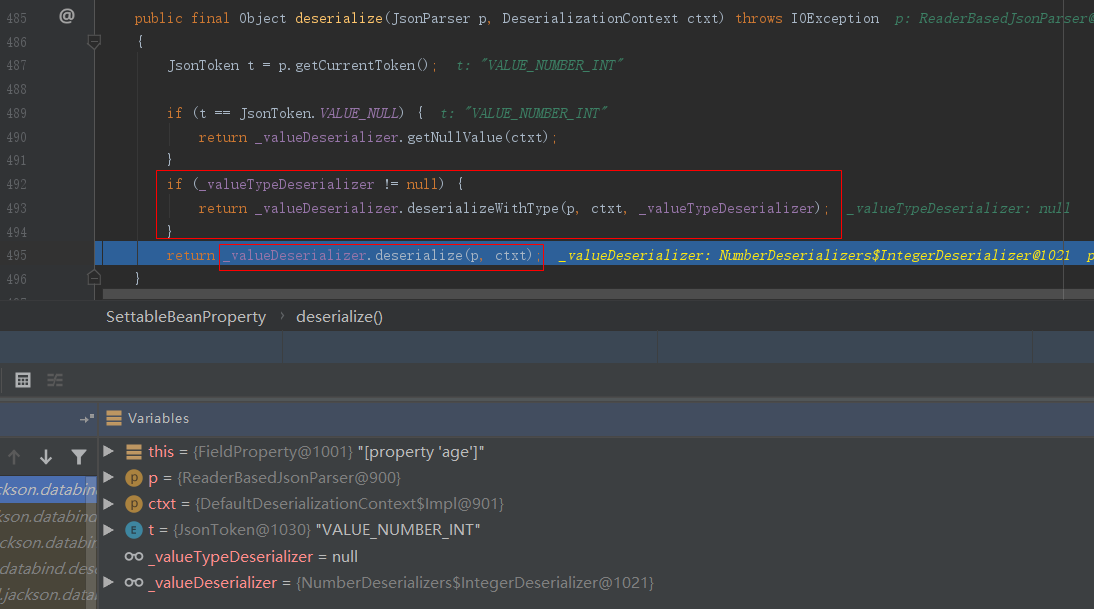Viewport: 1094px width, 609px height.
Task: Click deserialize() in the breadcrumb bar
Action: [339, 317]
